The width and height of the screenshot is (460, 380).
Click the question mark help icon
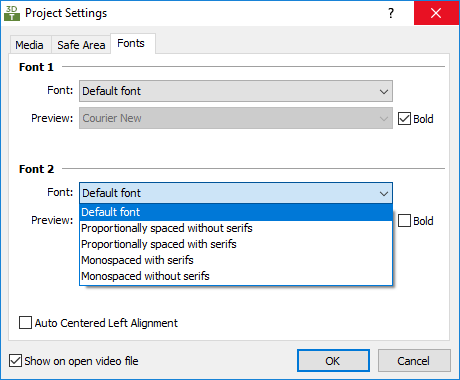391,13
